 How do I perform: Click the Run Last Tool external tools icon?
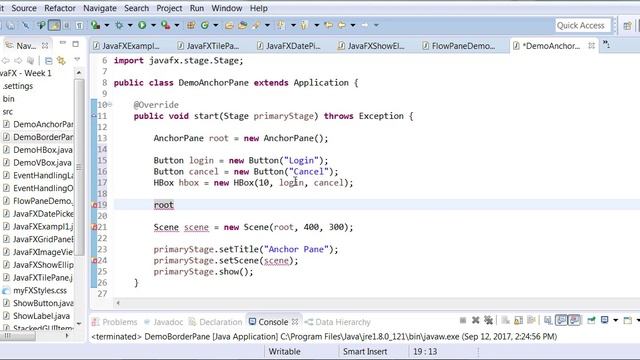165,25
